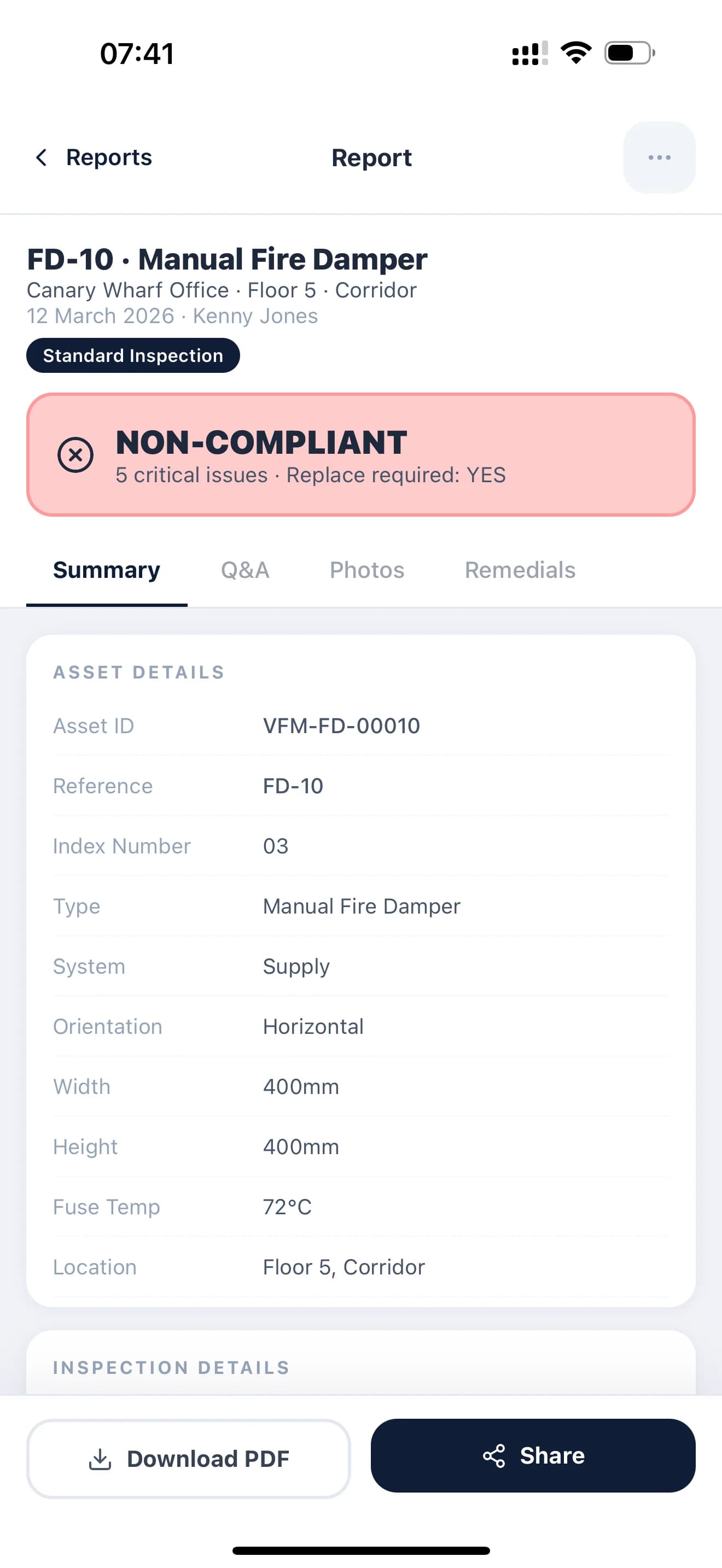The height and width of the screenshot is (1568, 722).
Task: Tap the battery status icon
Action: [x=629, y=53]
